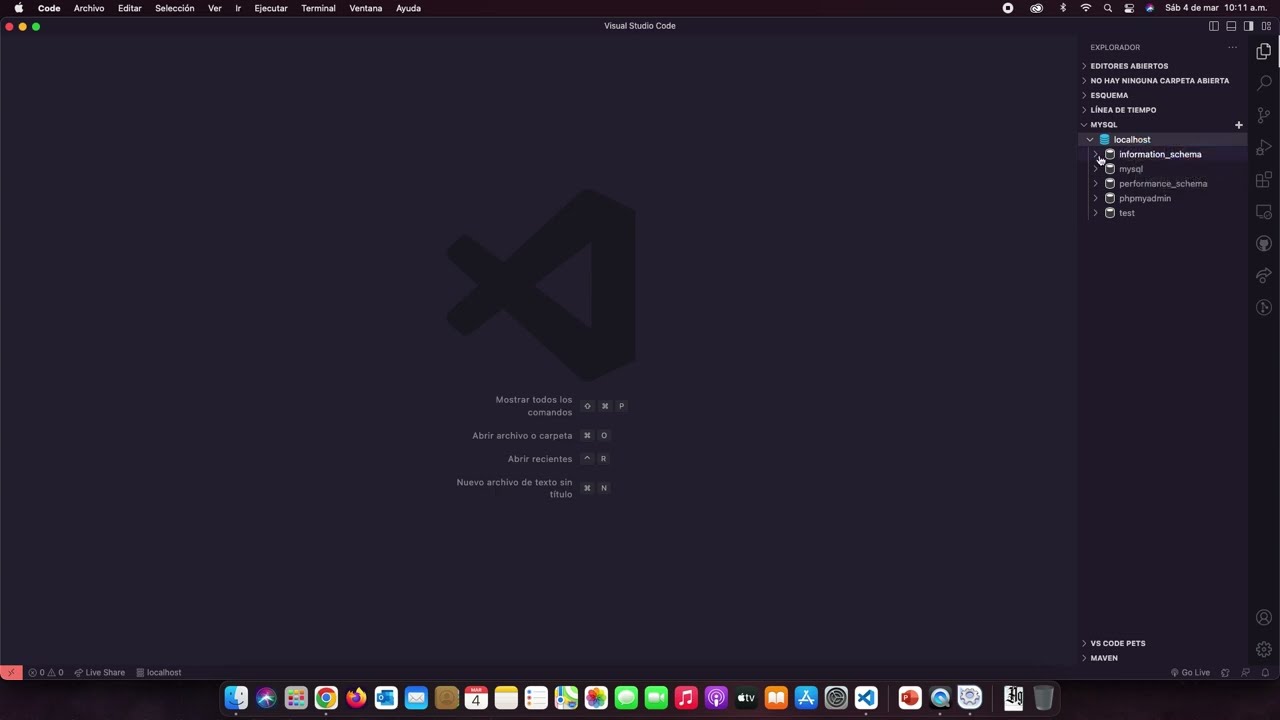Expand the VS Code Pets section
1280x720 pixels.
[1162, 643]
